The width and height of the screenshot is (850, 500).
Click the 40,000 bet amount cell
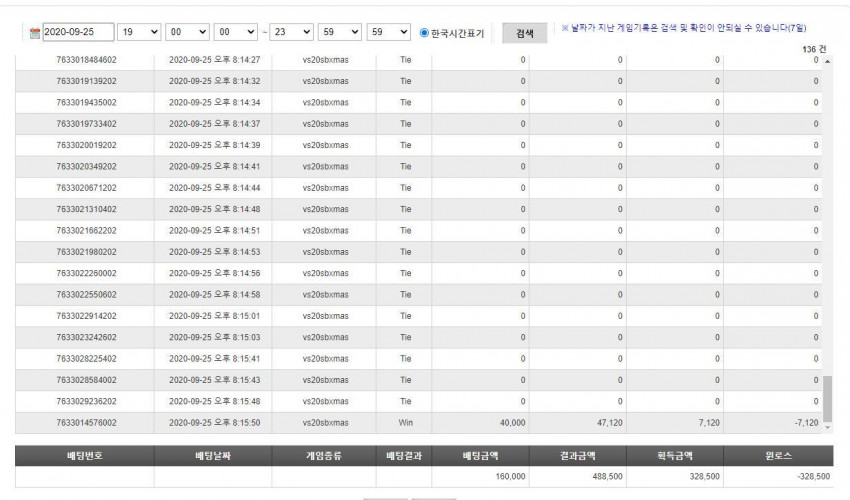512,423
